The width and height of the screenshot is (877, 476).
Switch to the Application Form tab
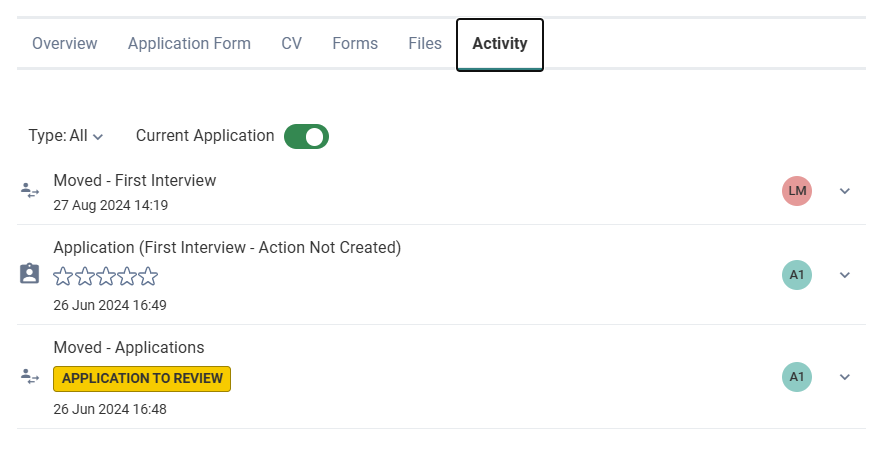click(189, 44)
